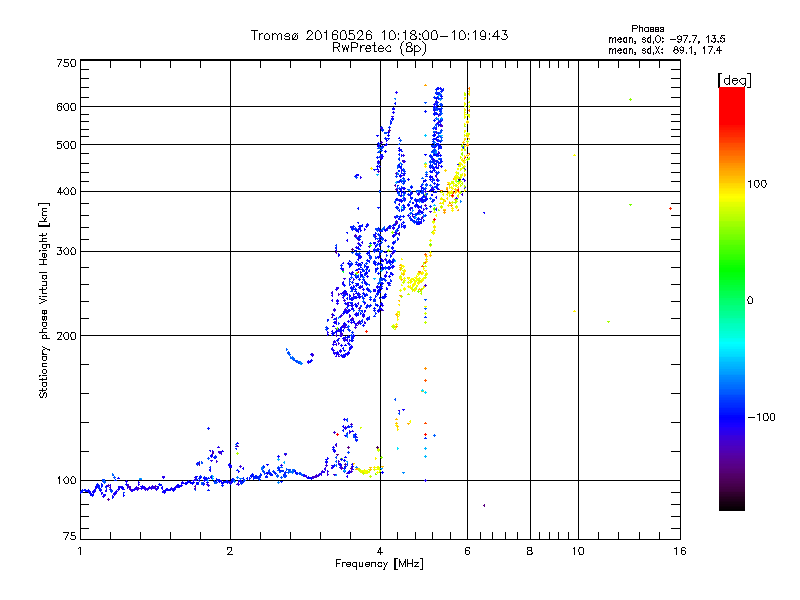This screenshot has height=600, width=800.
Task: Click the 'Stationary phase Virtual Height [km]' axis label
Action: (x=44, y=301)
